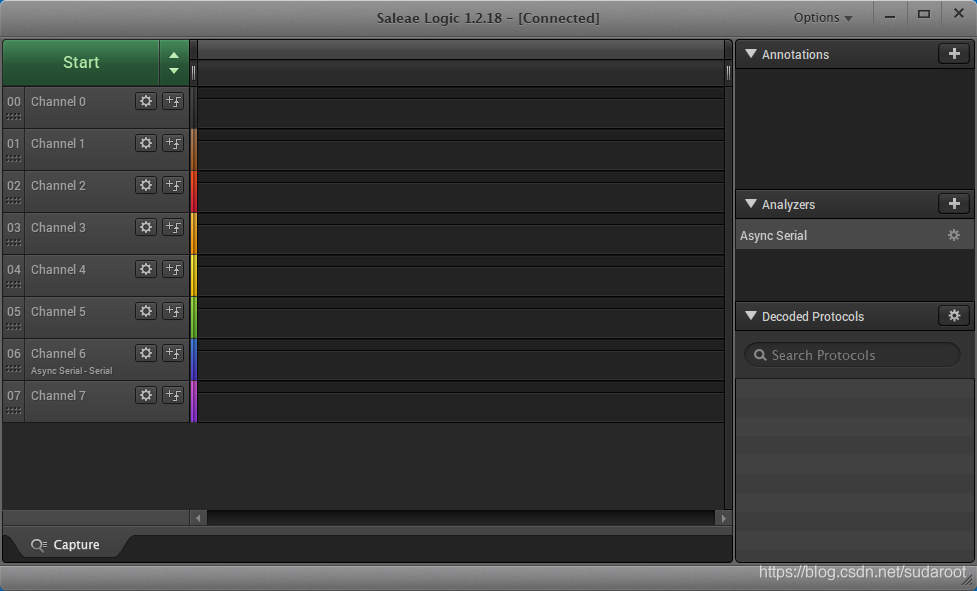Collapse the Analyzers panel
Image resolution: width=977 pixels, height=591 pixels.
751,204
